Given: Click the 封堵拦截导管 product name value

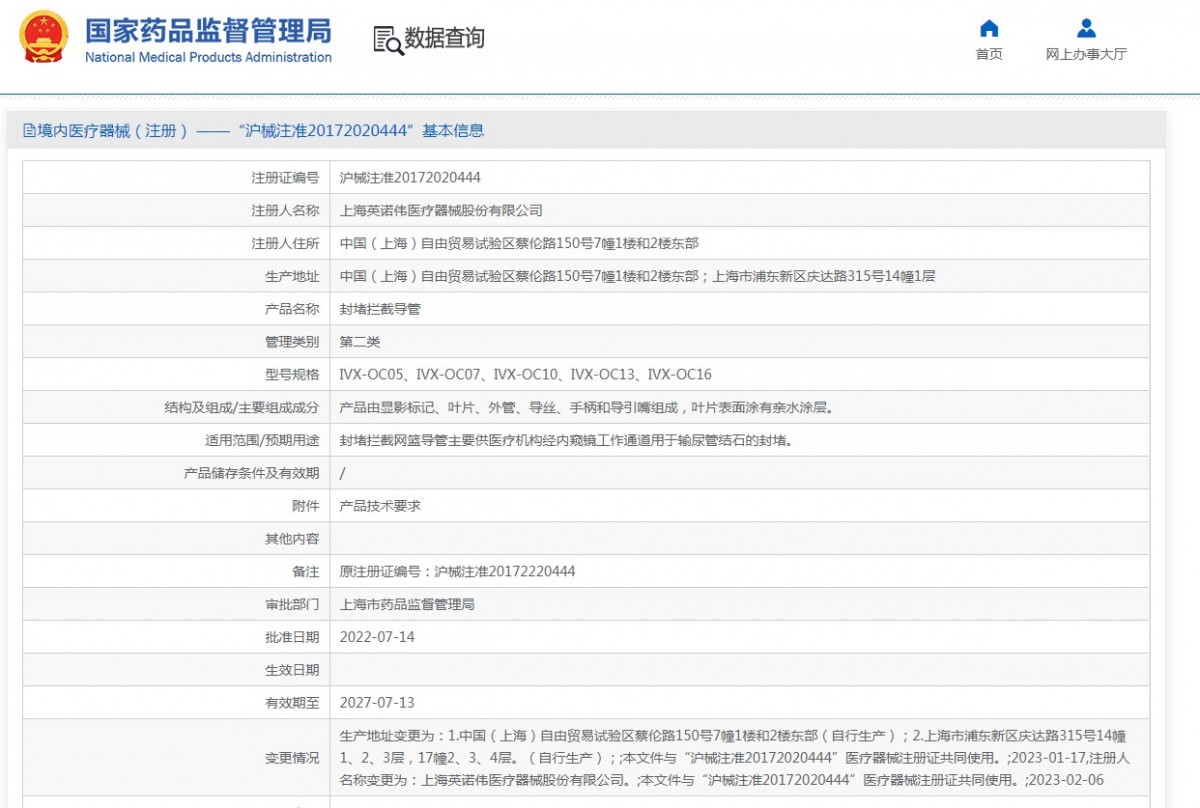Looking at the screenshot, I should [380, 310].
